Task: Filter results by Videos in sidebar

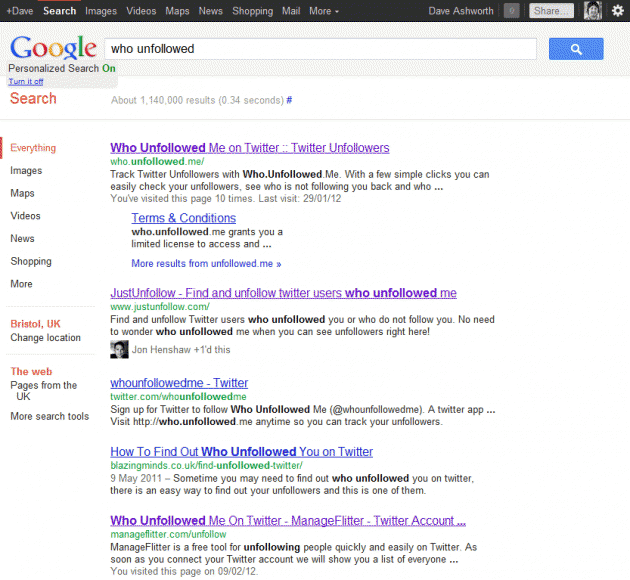Action: pos(25,216)
